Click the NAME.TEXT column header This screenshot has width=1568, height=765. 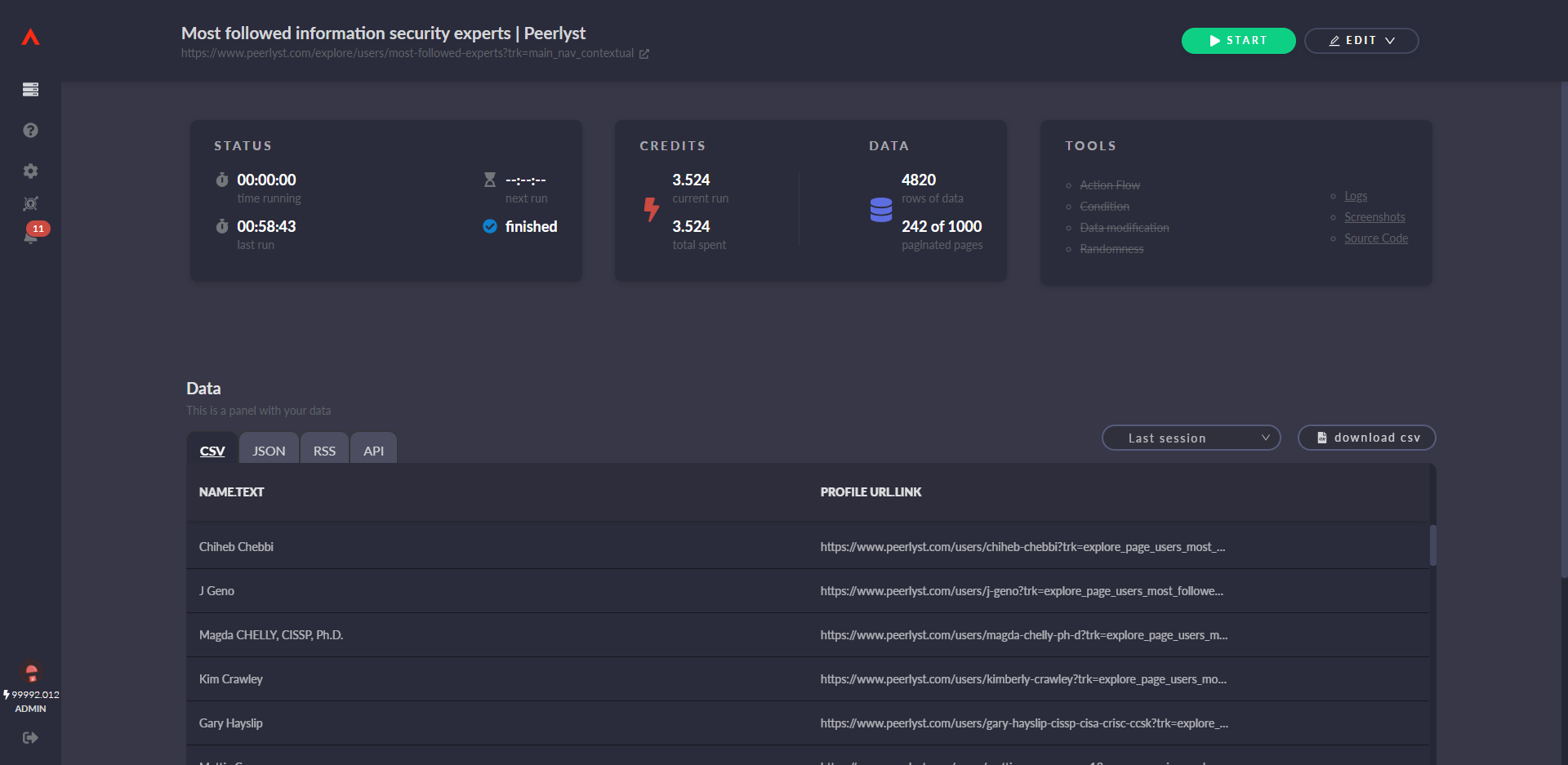(x=231, y=492)
